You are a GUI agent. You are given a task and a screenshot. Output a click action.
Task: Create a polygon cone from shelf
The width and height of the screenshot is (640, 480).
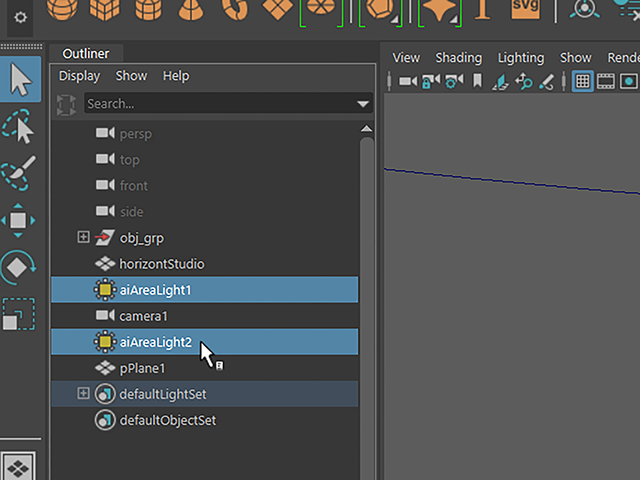tap(191, 10)
